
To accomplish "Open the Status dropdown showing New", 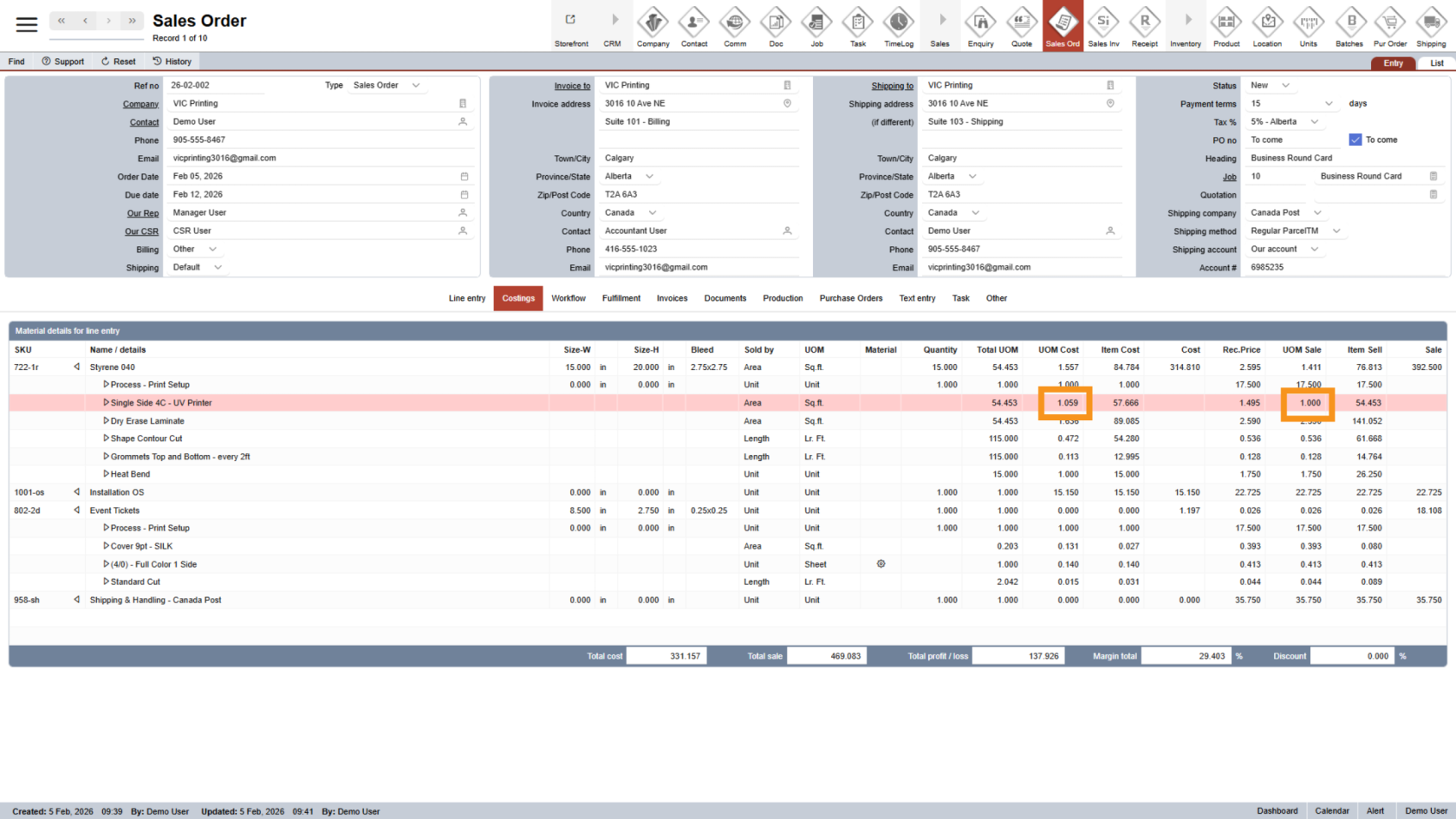I will (1285, 86).
